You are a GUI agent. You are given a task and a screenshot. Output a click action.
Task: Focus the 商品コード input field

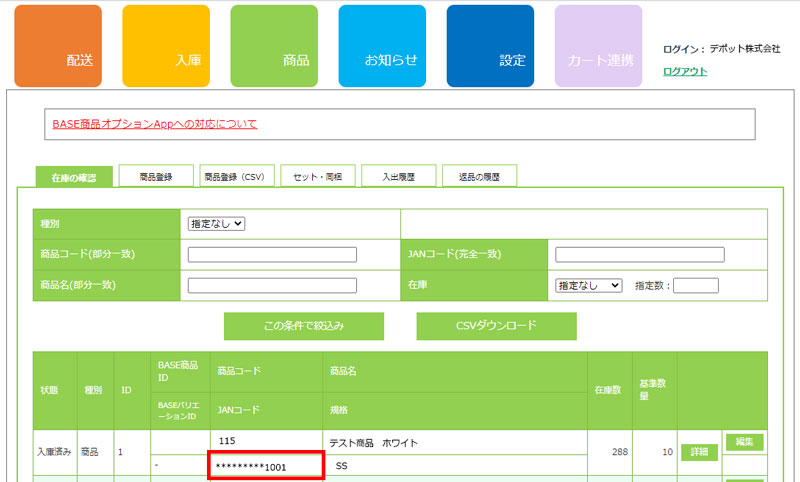pos(272,255)
